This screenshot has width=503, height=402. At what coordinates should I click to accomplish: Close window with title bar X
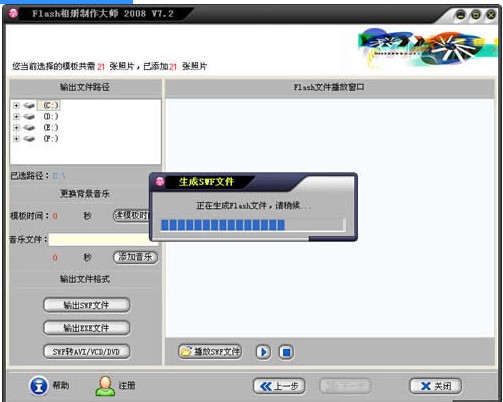(x=491, y=15)
